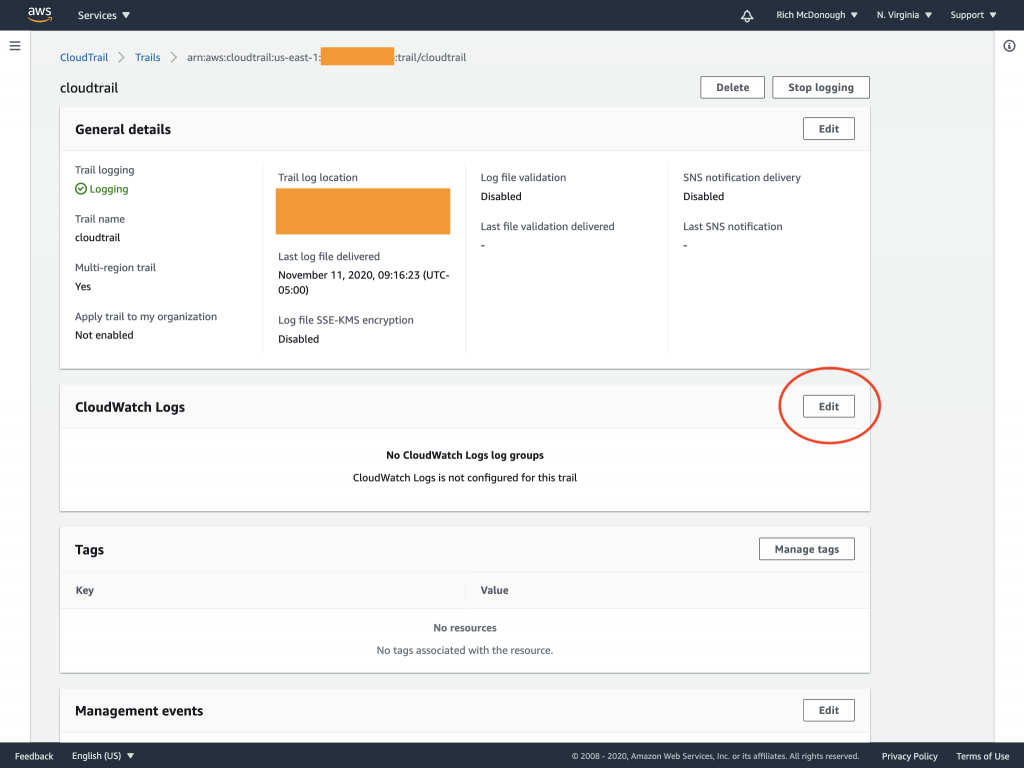Open the navigation hamburger menu
1024x768 pixels.
click(x=15, y=44)
